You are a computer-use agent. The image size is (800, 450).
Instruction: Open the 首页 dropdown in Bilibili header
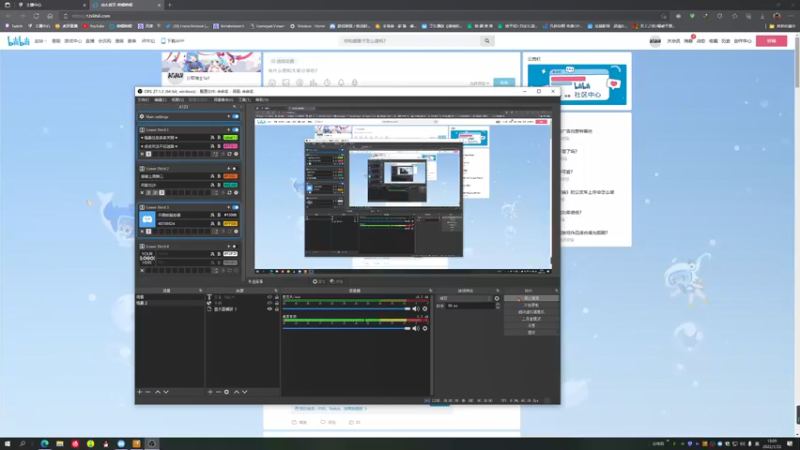[40, 41]
